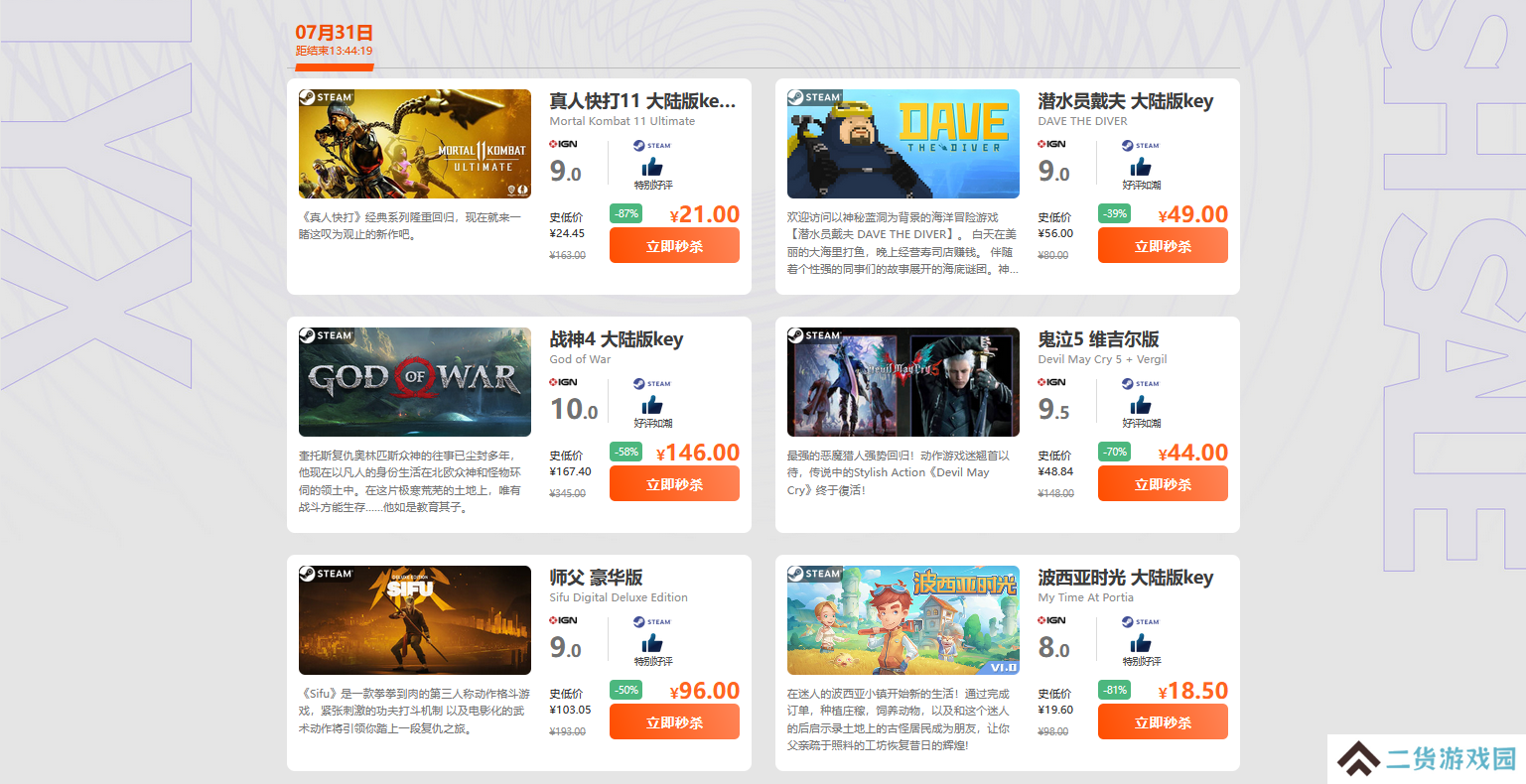The image size is (1526, 784).
Task: Click the IGN logo on the Dave the Diver card
Action: coord(1051,144)
